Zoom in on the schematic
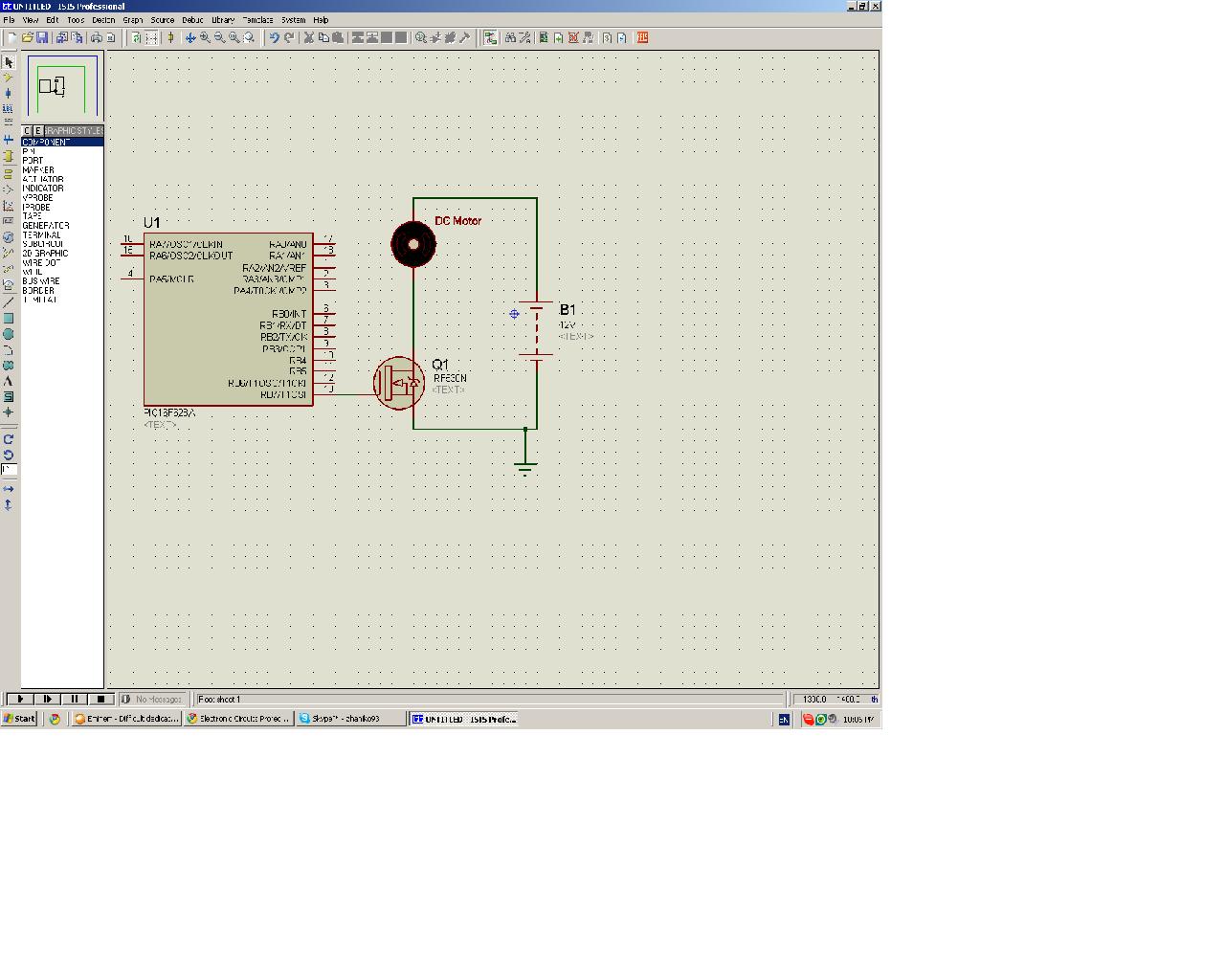 pyautogui.click(x=205, y=37)
